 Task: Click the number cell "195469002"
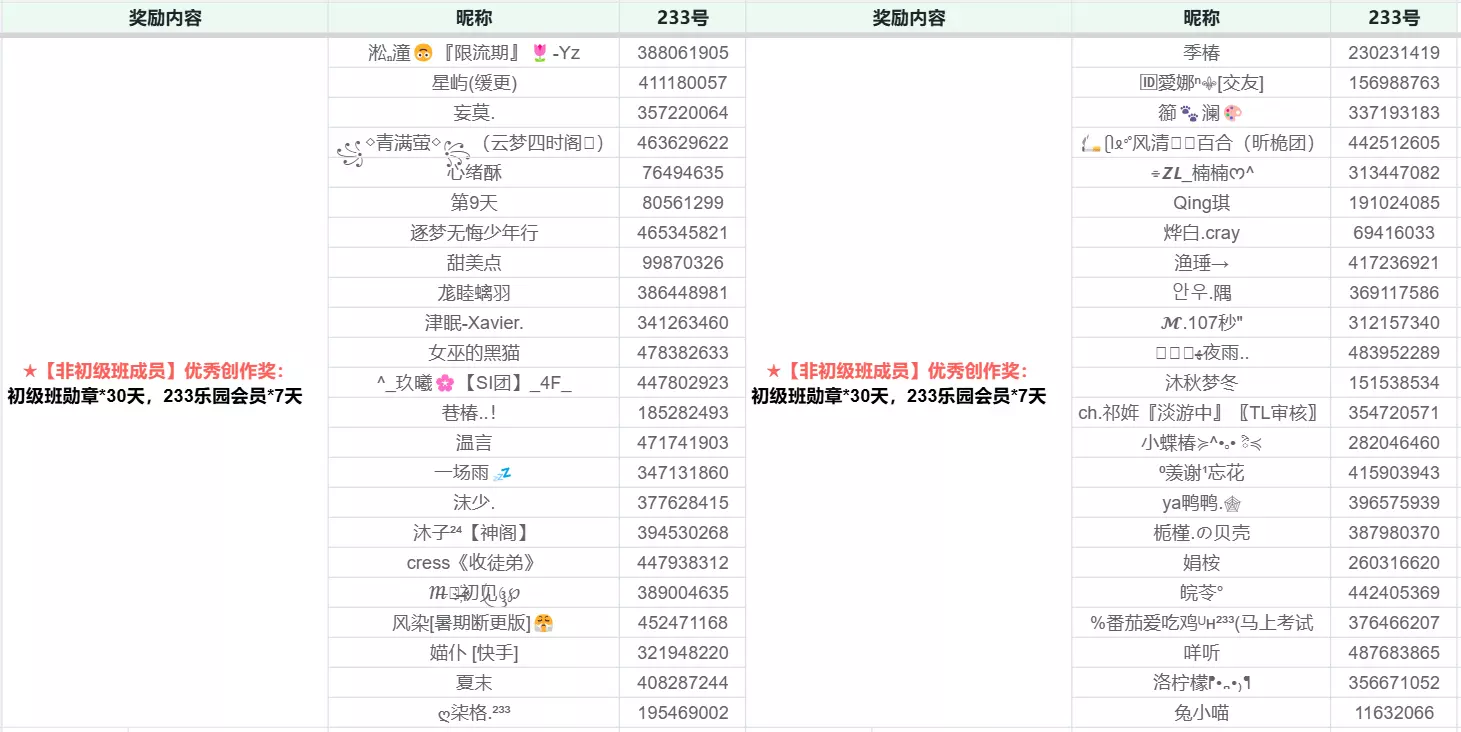pos(683,713)
